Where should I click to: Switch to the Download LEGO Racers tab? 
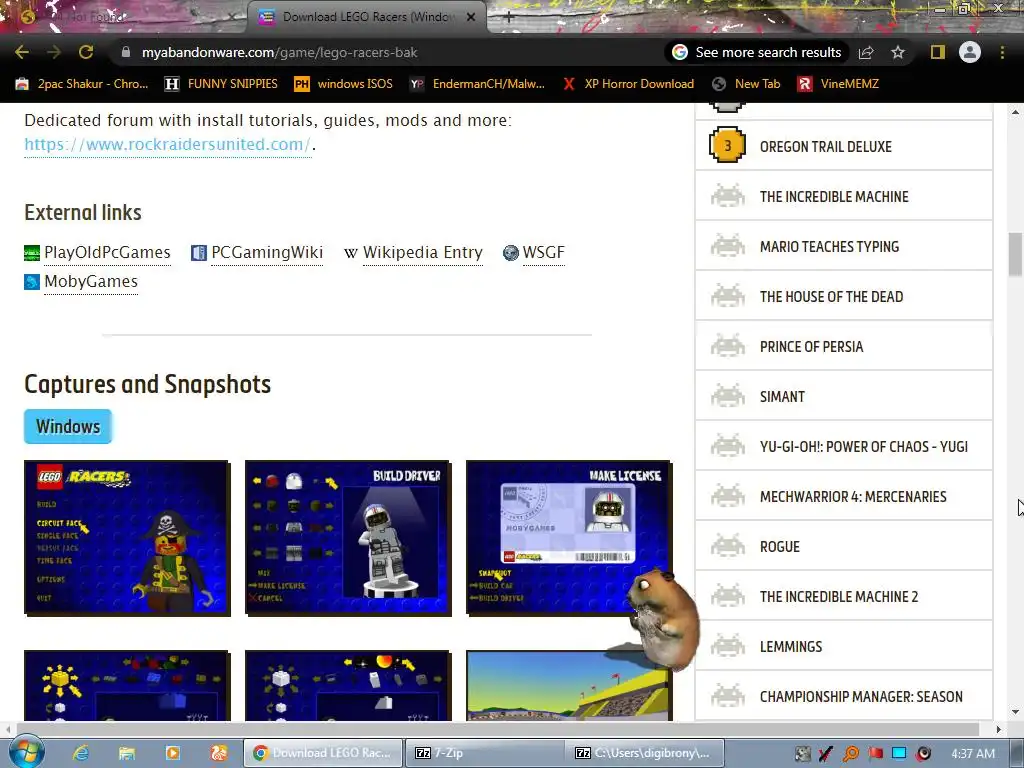point(366,17)
